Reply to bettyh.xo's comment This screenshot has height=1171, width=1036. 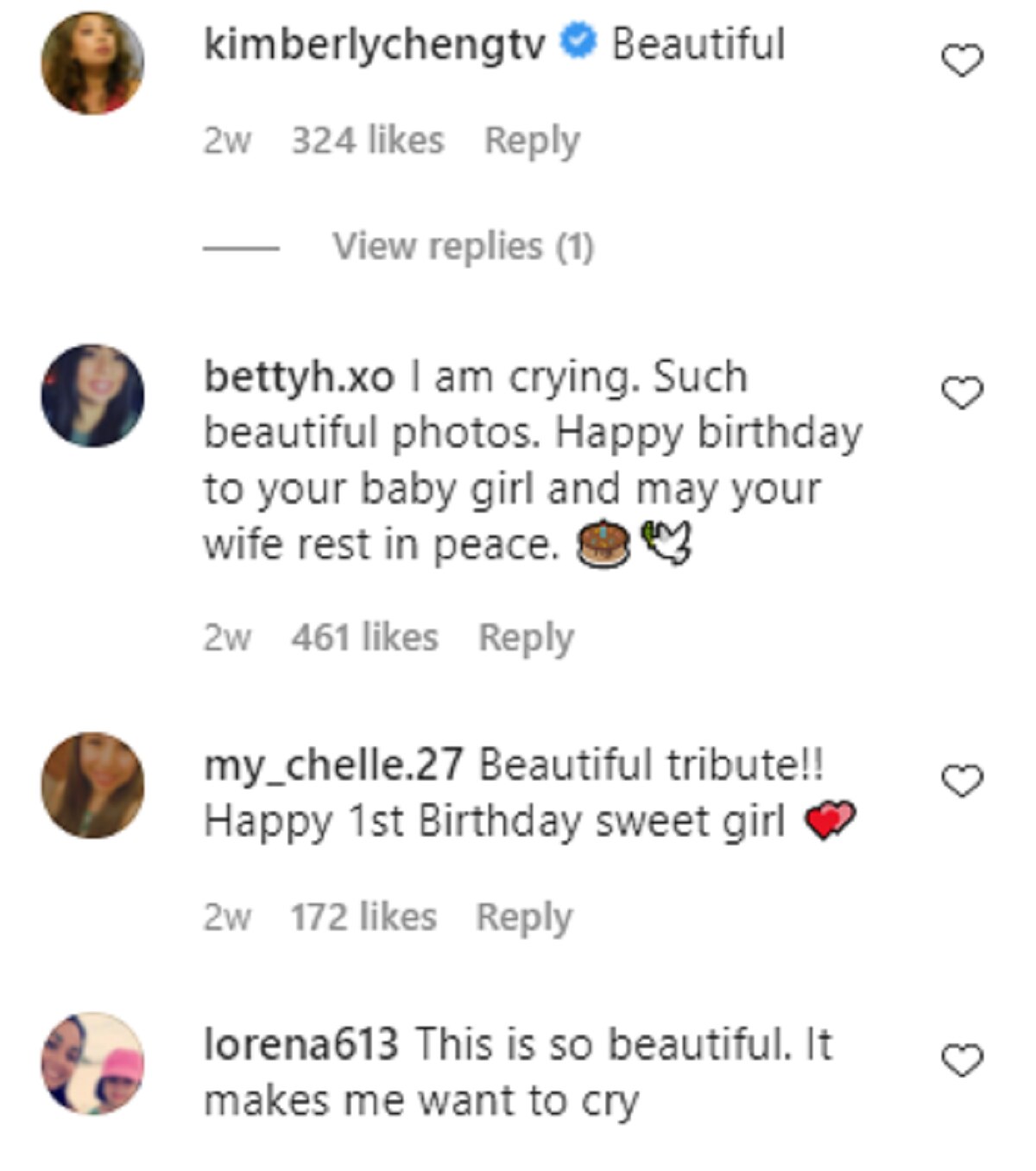click(x=526, y=638)
